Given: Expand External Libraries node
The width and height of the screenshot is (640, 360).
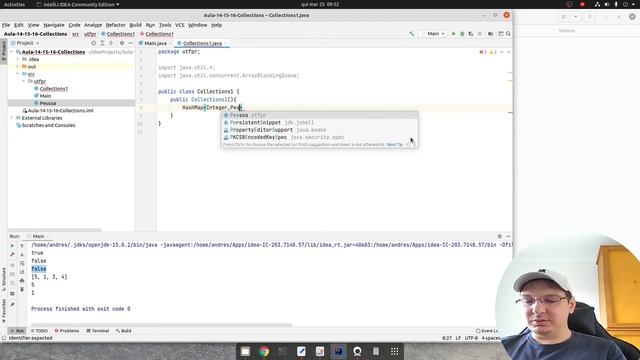Looking at the screenshot, I should [x=12, y=118].
